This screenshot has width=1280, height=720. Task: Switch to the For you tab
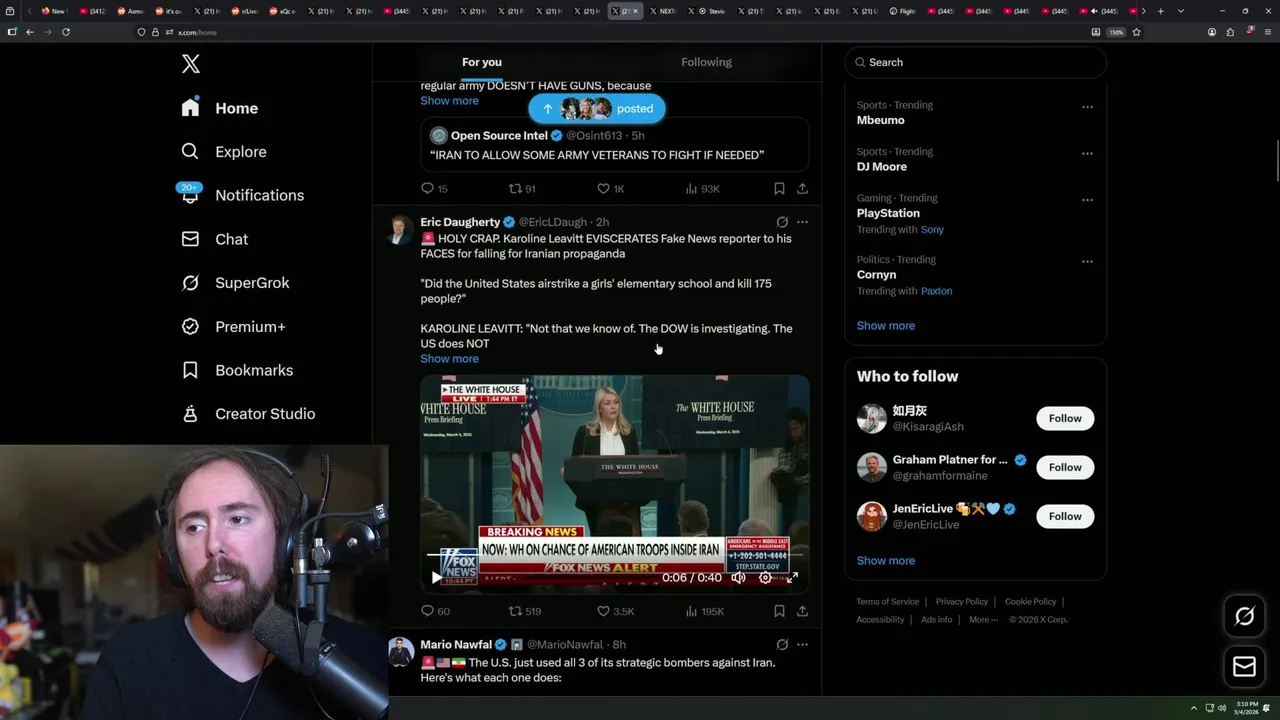coord(482,62)
